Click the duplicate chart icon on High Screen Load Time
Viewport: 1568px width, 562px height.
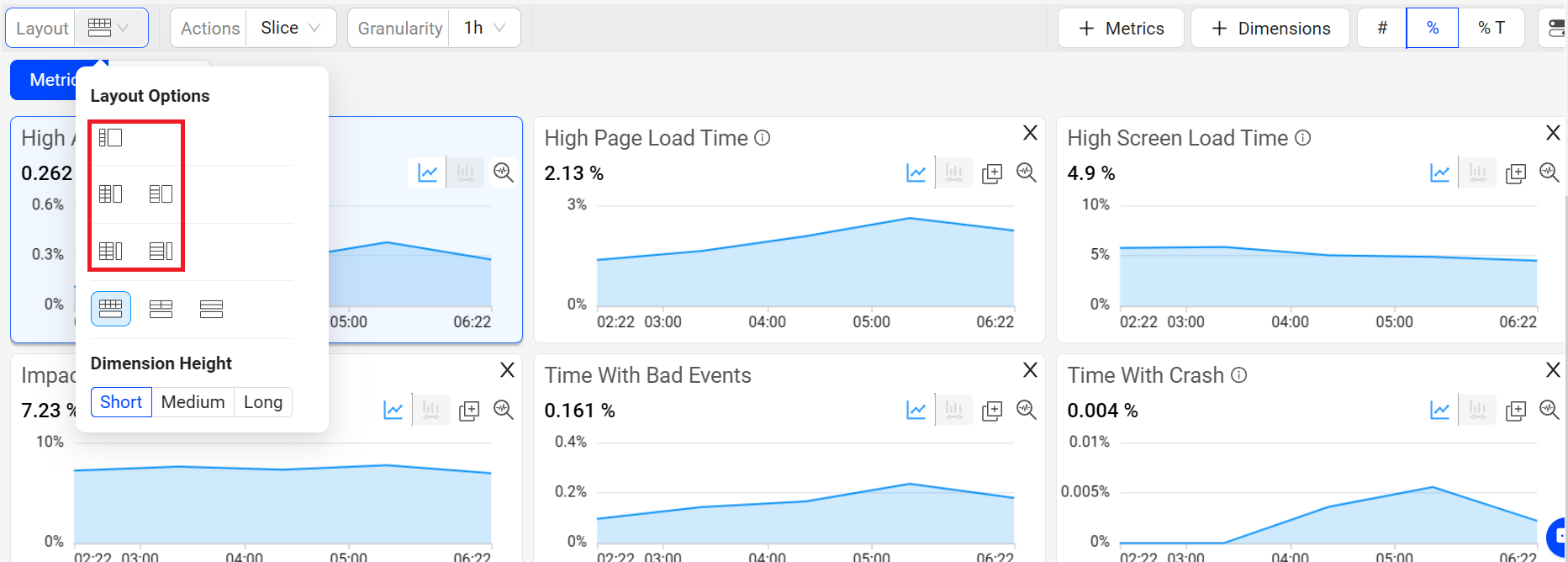pyautogui.click(x=1515, y=173)
